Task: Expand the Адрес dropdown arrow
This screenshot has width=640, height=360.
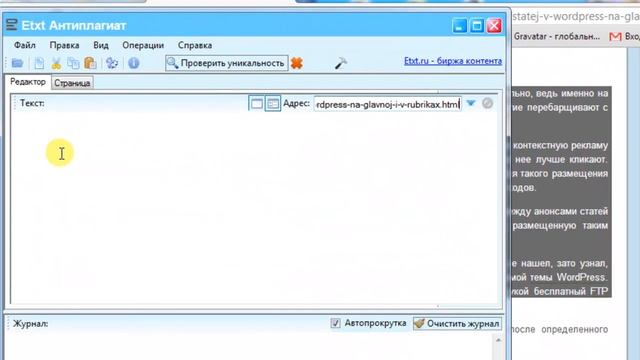Action: pyautogui.click(x=471, y=103)
